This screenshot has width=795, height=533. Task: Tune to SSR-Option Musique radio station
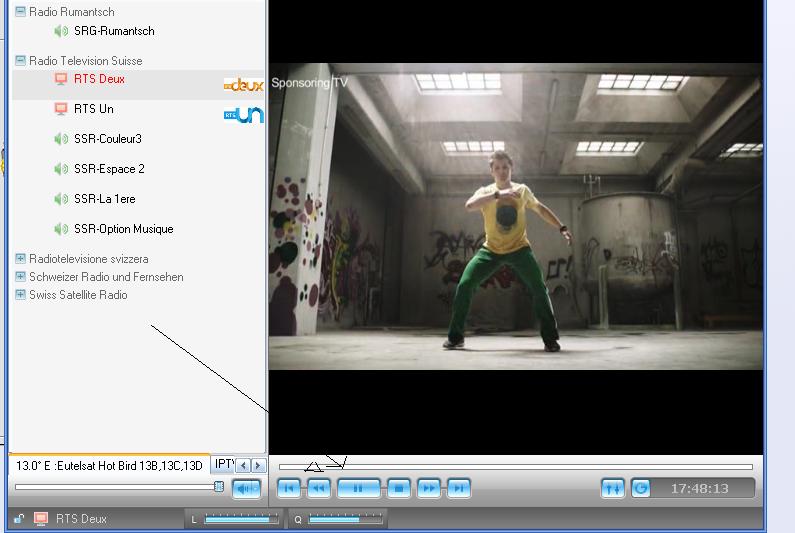(x=124, y=229)
